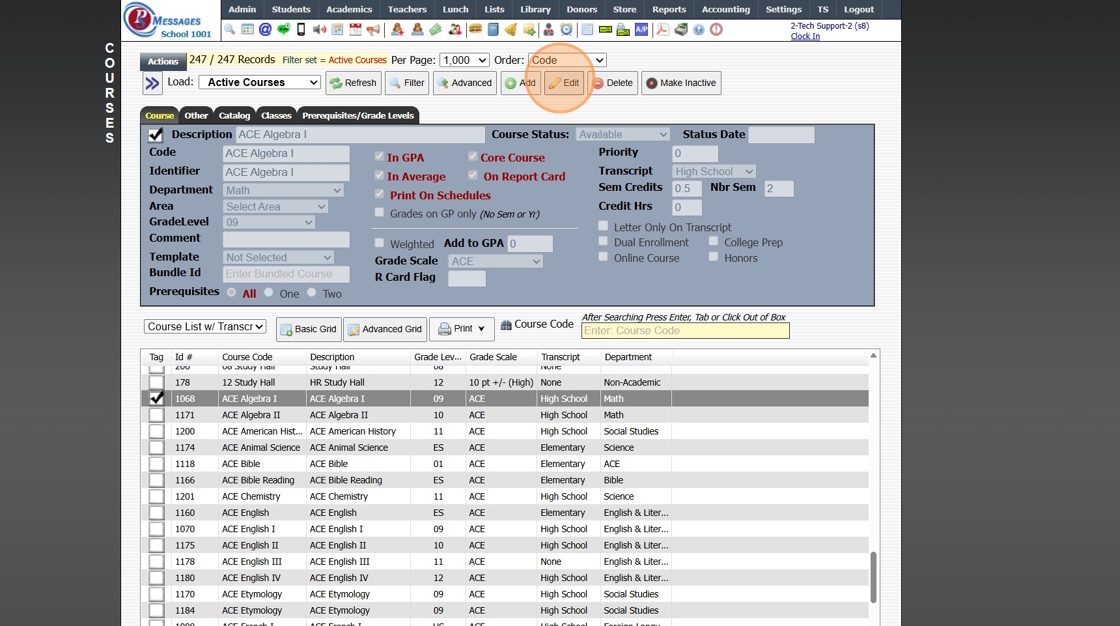Tick the tag checkbox for ACE Bible

coord(156,464)
